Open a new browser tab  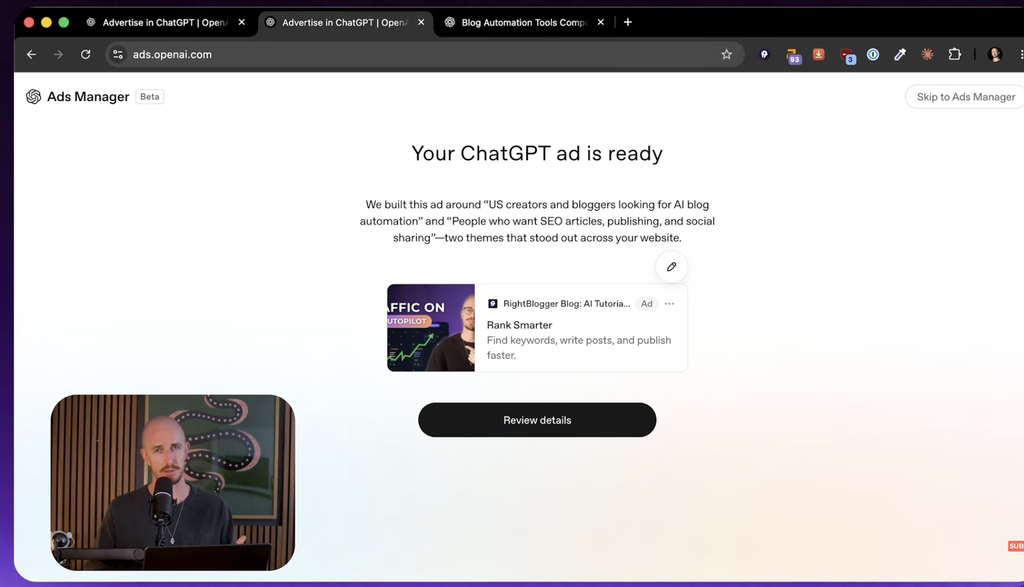coord(628,22)
